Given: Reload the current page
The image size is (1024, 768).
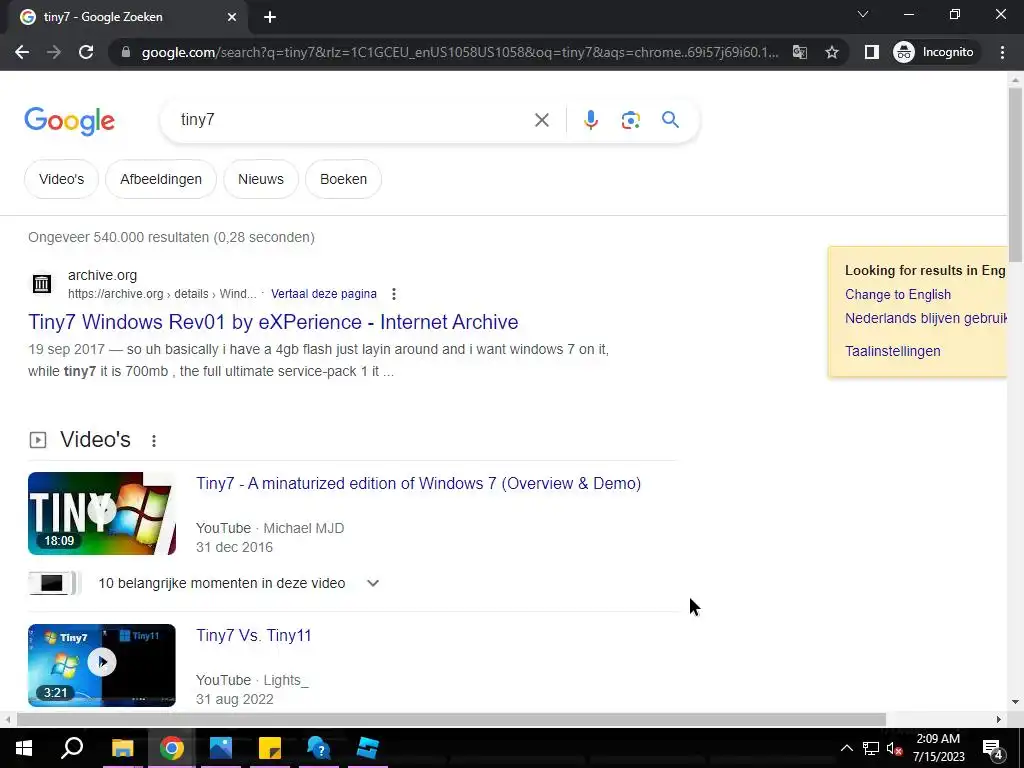Looking at the screenshot, I should pyautogui.click(x=86, y=52).
